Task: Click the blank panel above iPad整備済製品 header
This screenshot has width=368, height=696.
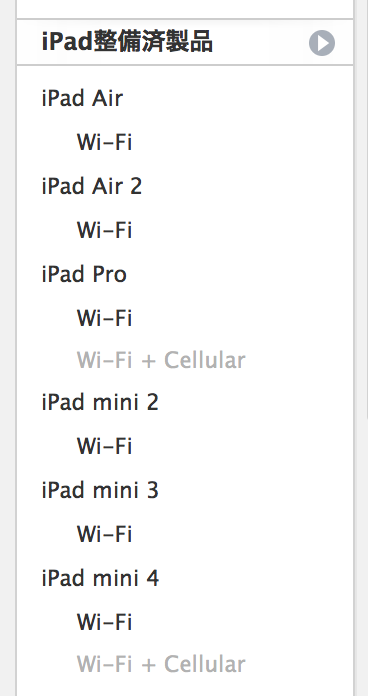Action: click(185, 8)
